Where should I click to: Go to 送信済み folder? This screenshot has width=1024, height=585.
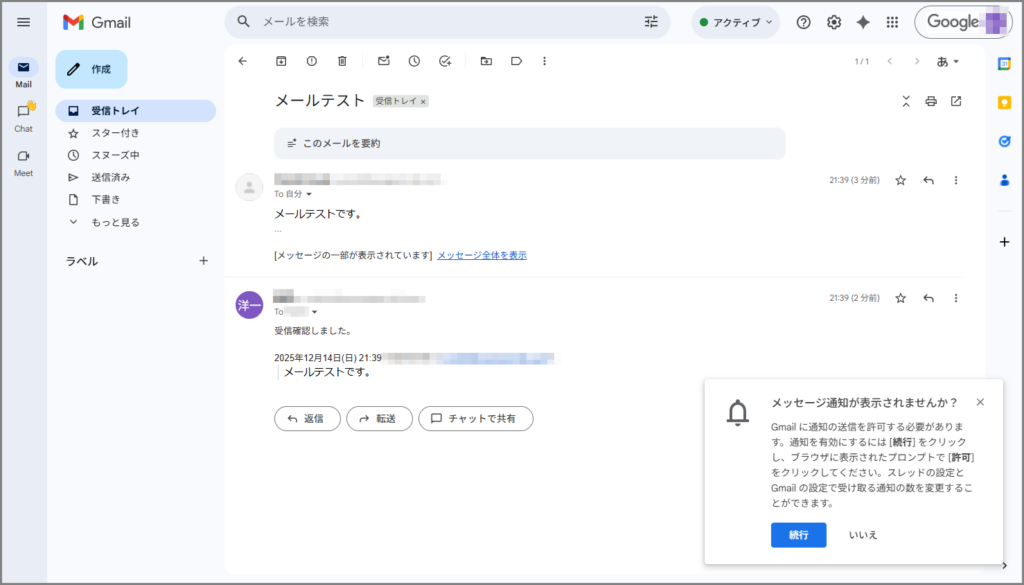[x=110, y=177]
